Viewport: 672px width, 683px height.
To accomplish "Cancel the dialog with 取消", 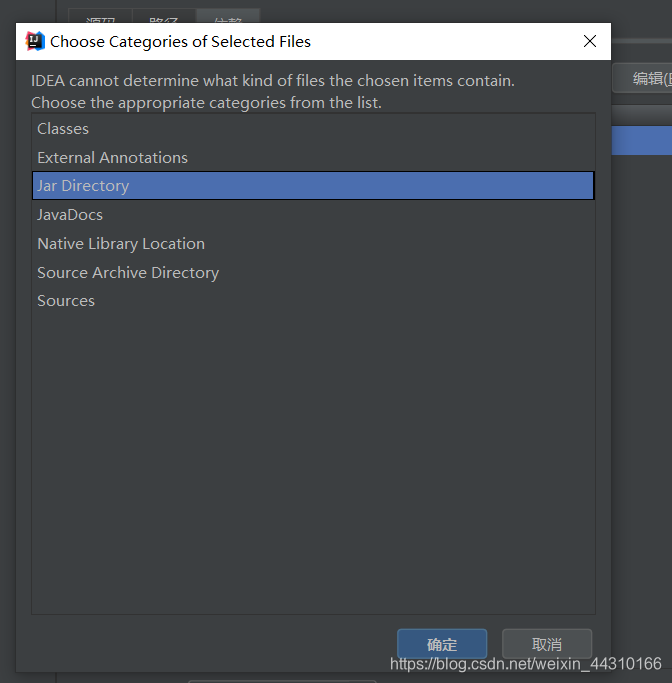I will pos(547,644).
